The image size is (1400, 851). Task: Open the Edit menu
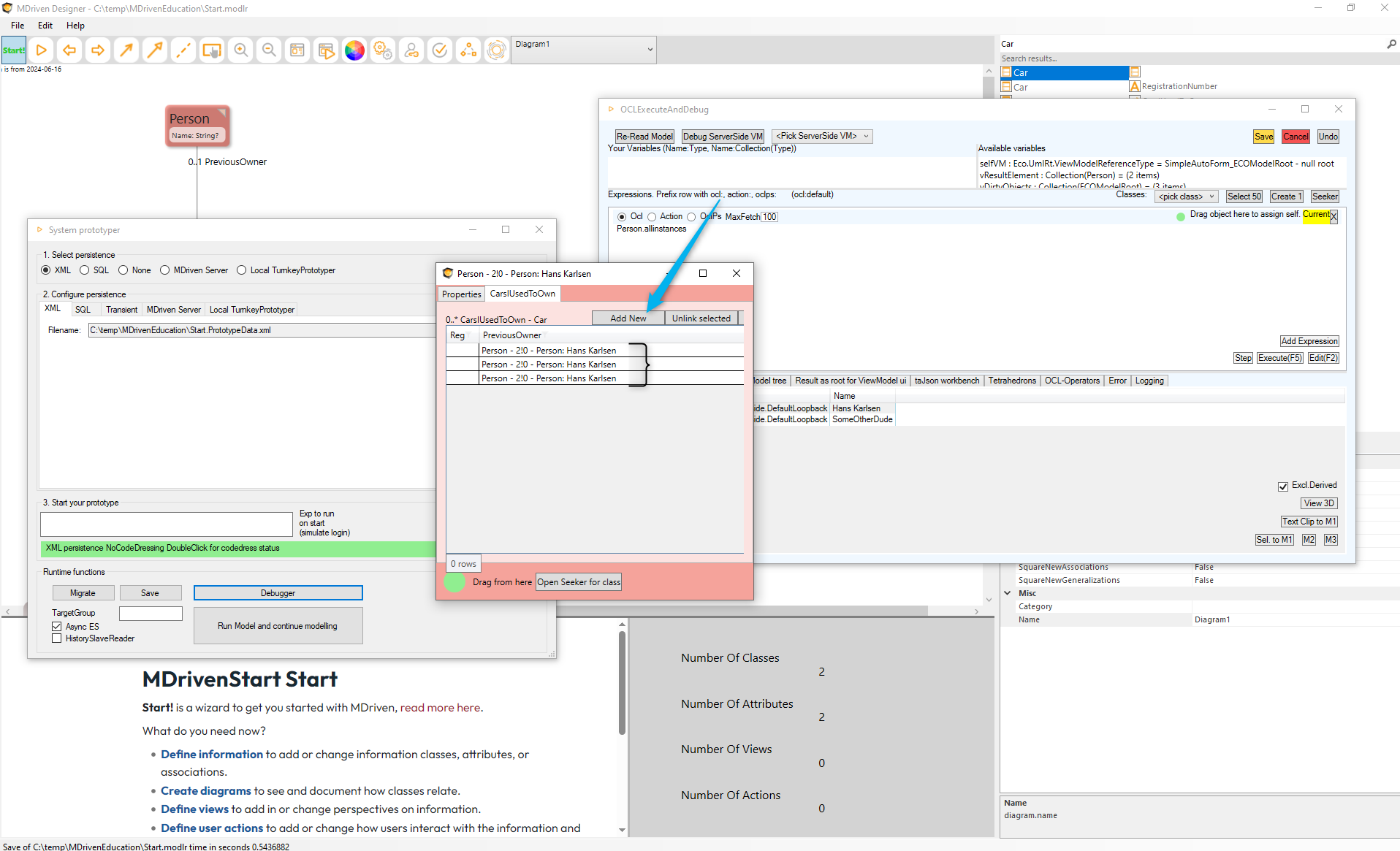[x=45, y=26]
